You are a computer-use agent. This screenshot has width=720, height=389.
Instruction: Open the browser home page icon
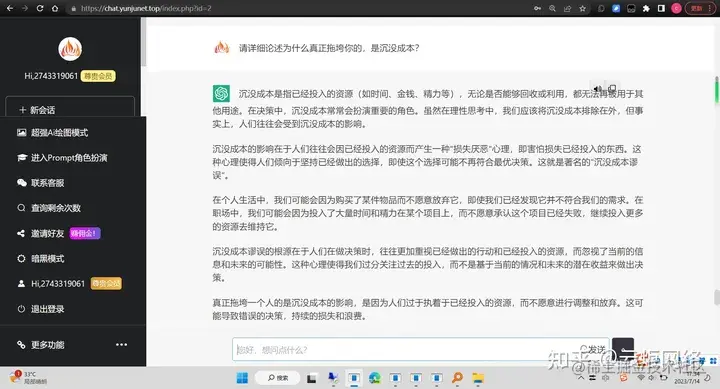[x=55, y=8]
